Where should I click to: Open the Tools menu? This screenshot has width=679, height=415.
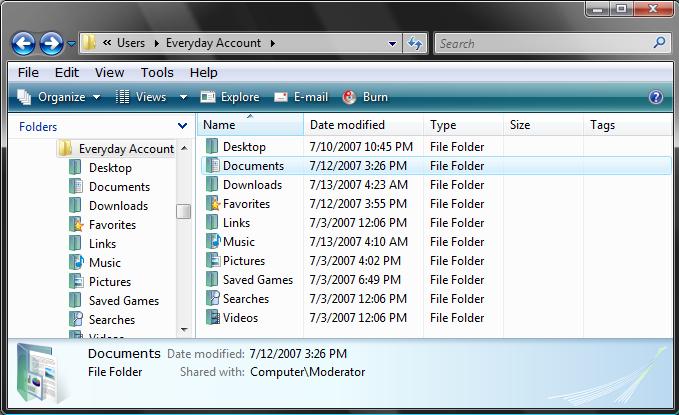157,72
